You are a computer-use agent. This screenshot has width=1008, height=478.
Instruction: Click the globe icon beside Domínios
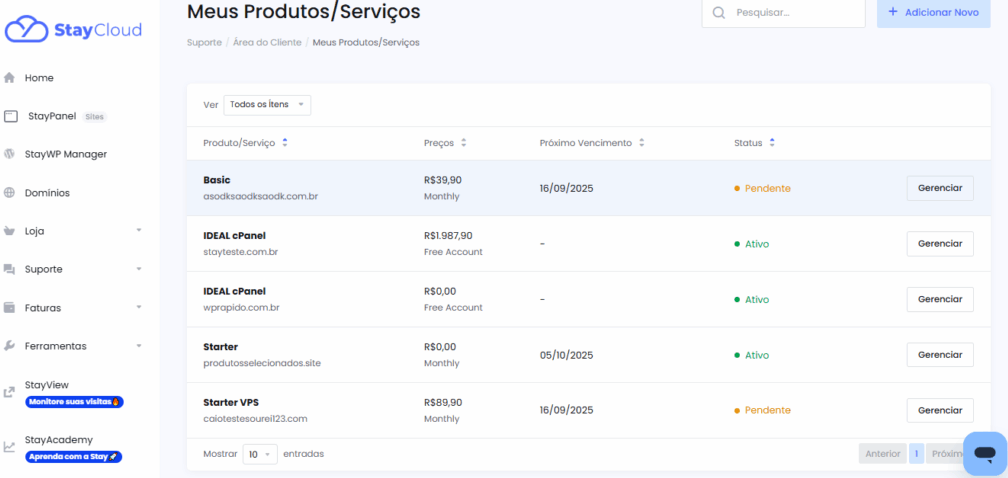[10, 193]
